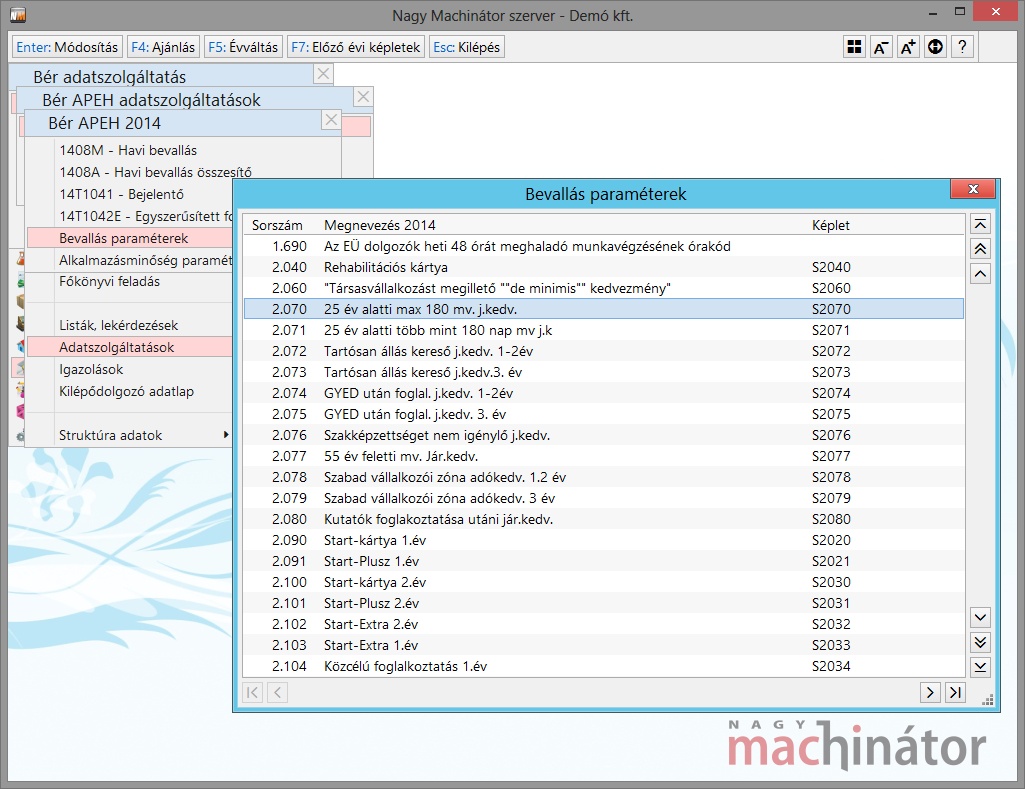The width and height of the screenshot is (1025, 789).
Task: Open 1408M - Havi bevallás menu item
Action: [128, 150]
